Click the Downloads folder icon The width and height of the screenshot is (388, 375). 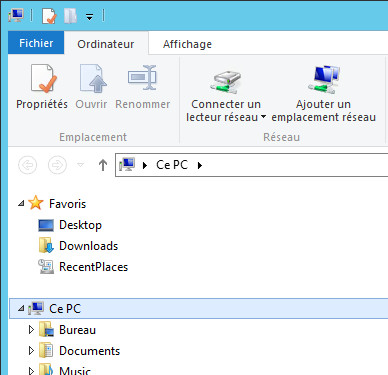coord(46,246)
